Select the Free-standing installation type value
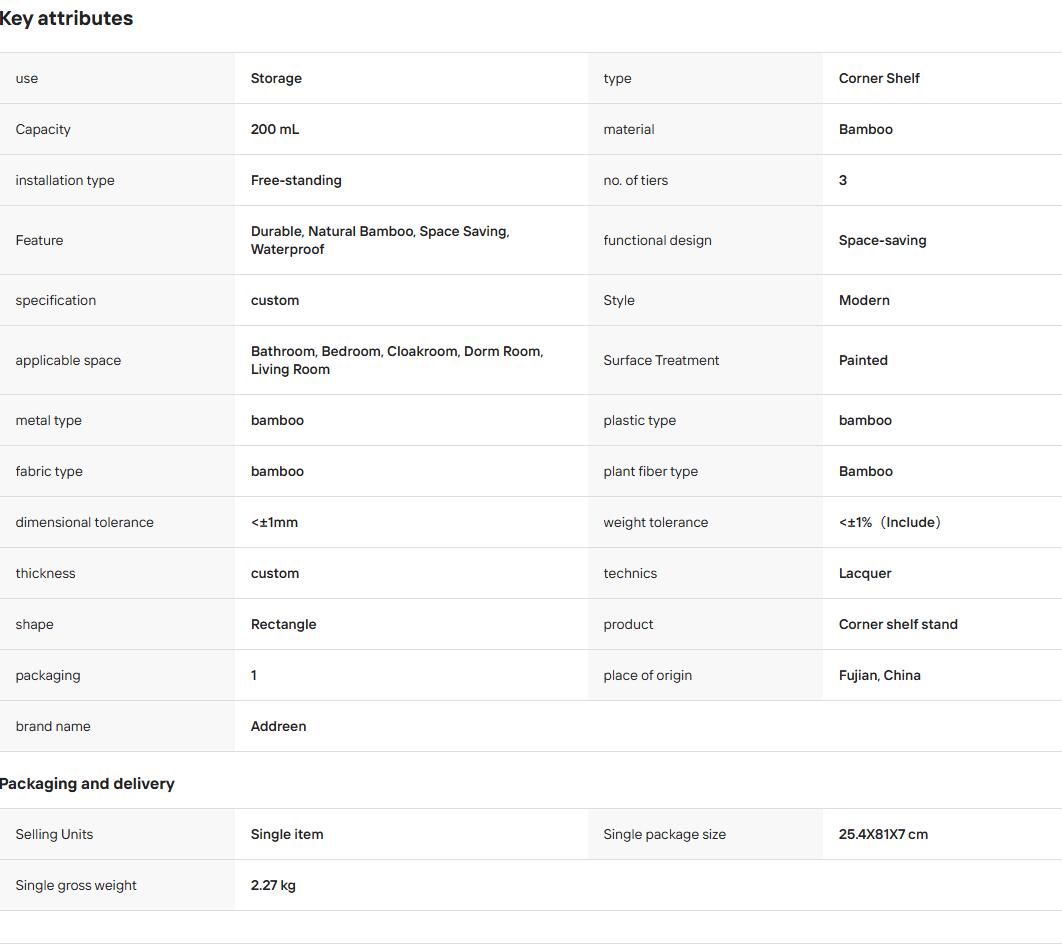This screenshot has width=1062, height=947. pyautogui.click(x=296, y=180)
